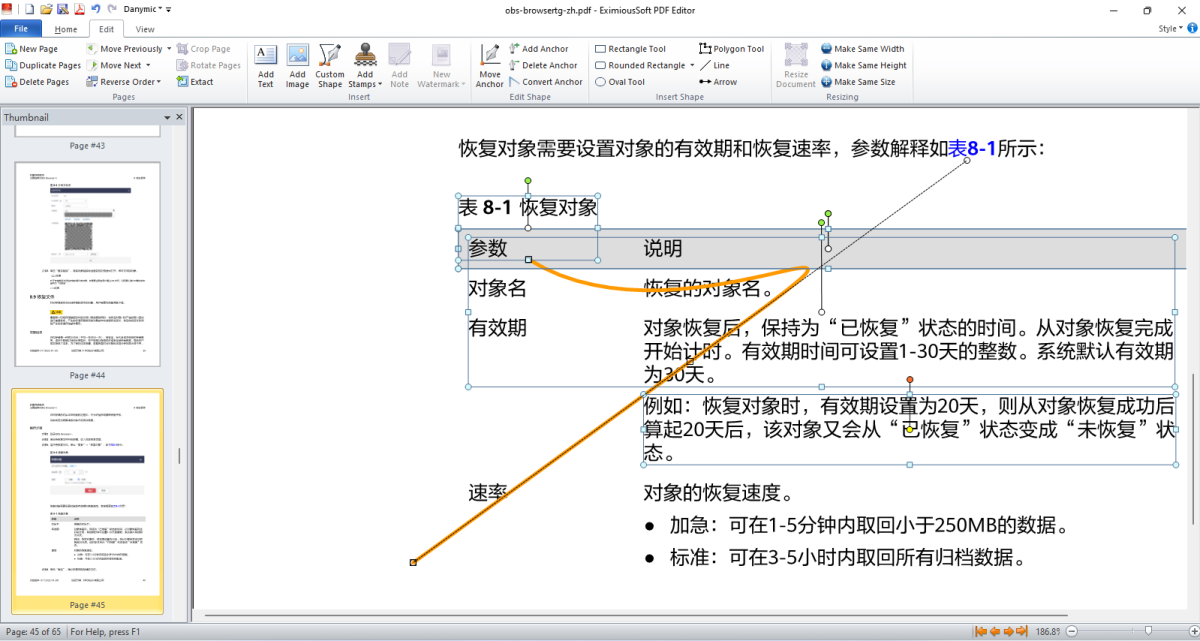Jump to first page in status bar

[981, 632]
